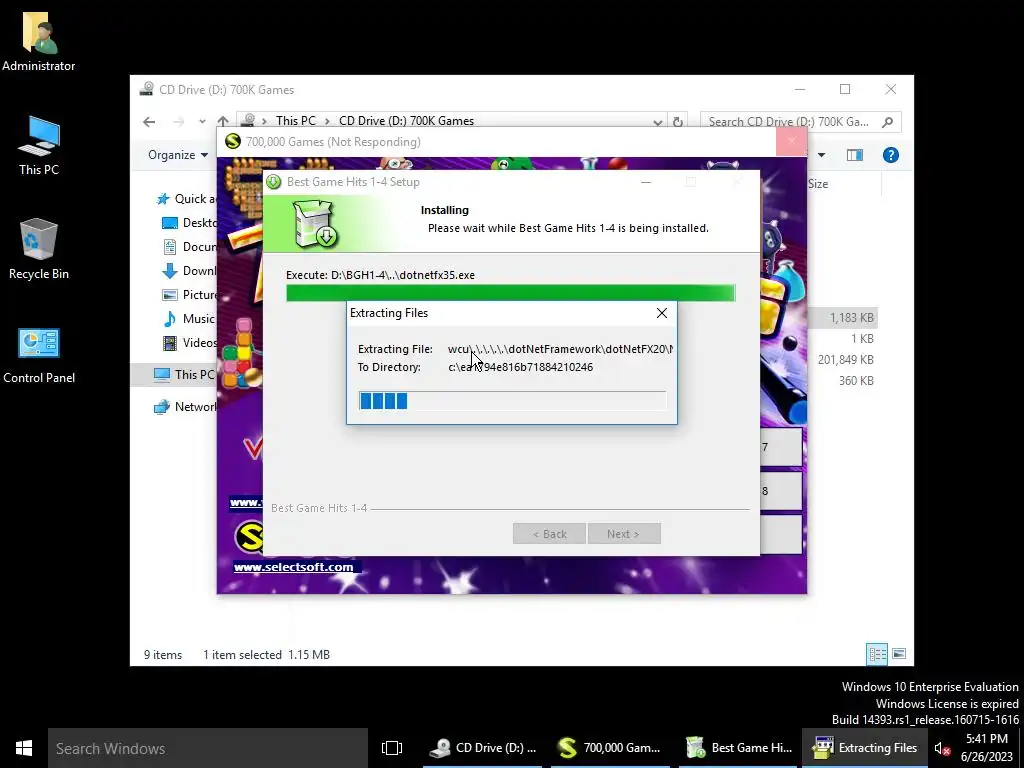Image resolution: width=1024 pixels, height=768 pixels.
Task: Switch to 700,000 Games taskbar item
Action: pyautogui.click(x=610, y=748)
